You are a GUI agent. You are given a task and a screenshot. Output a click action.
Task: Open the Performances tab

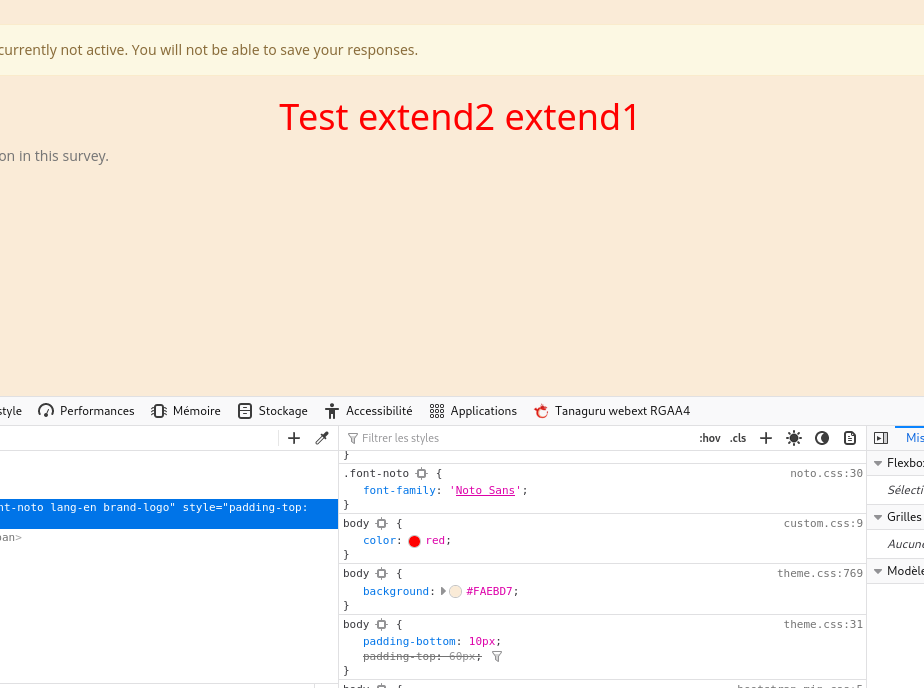pyautogui.click(x=86, y=411)
